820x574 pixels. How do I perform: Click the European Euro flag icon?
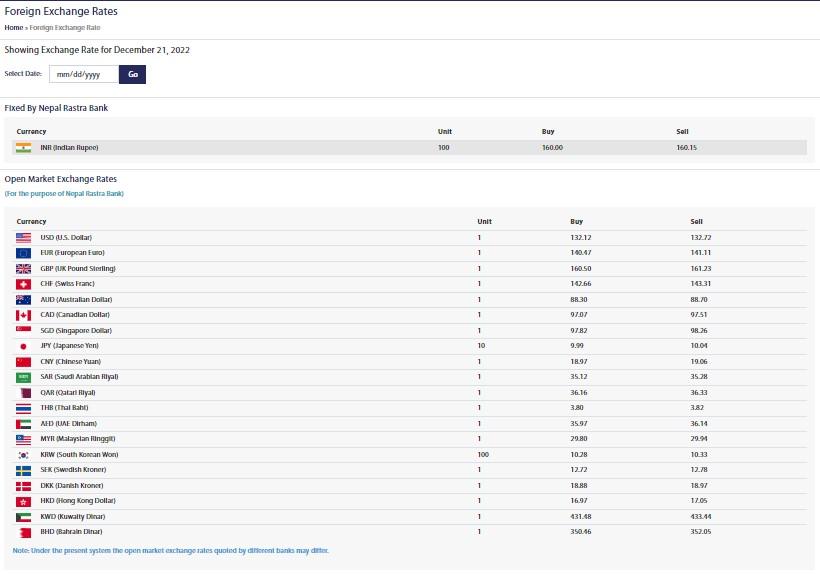[x=24, y=253]
